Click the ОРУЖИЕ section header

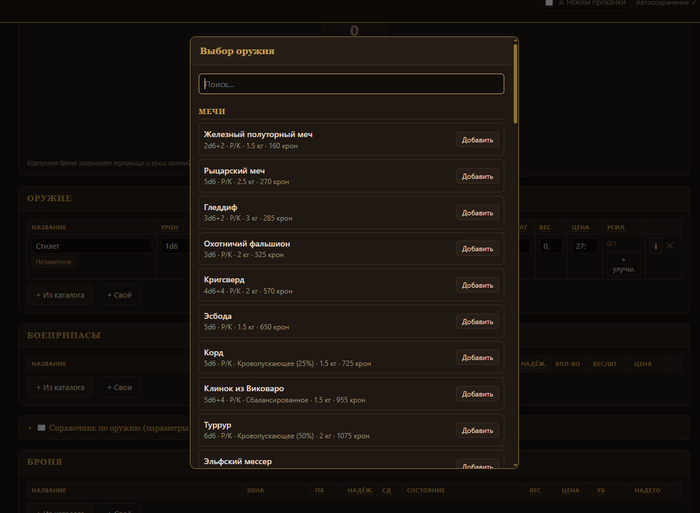coord(49,198)
